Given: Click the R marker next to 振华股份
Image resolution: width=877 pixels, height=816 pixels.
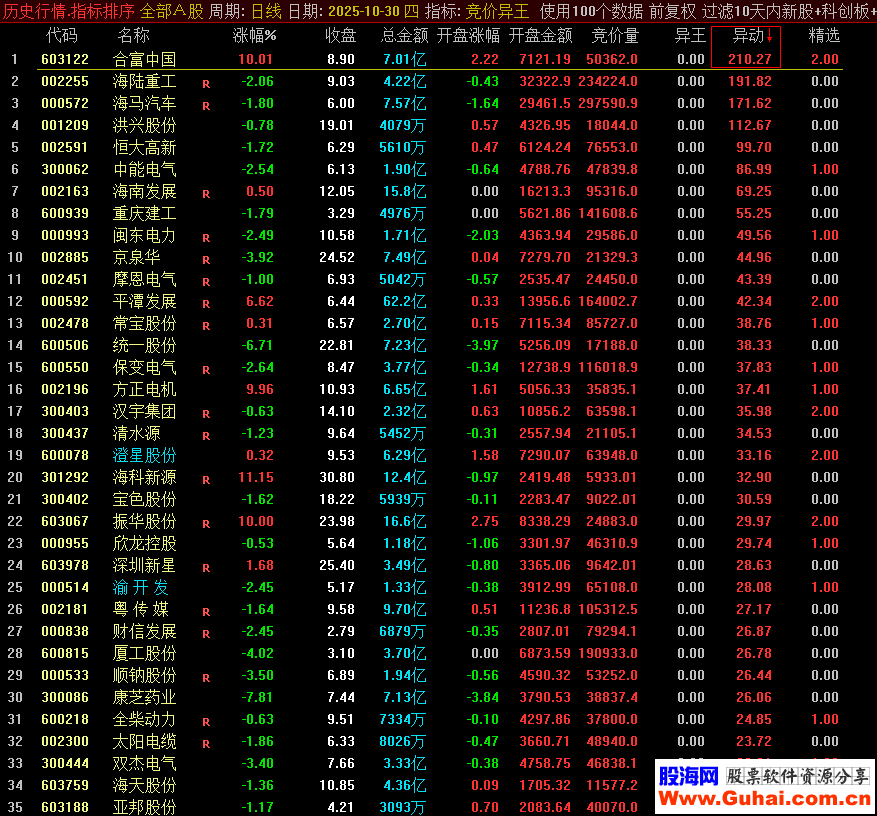Looking at the screenshot, I should point(206,523).
